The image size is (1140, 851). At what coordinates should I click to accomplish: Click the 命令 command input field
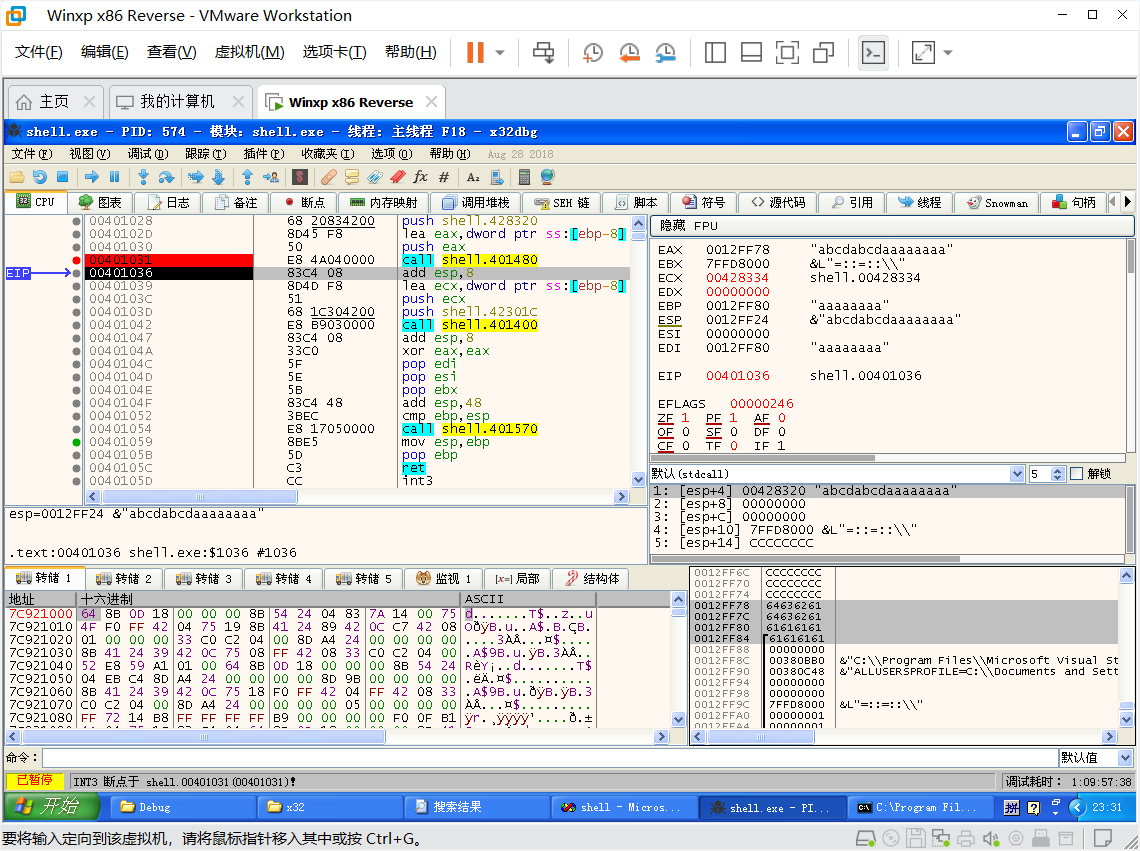[x=550, y=757]
